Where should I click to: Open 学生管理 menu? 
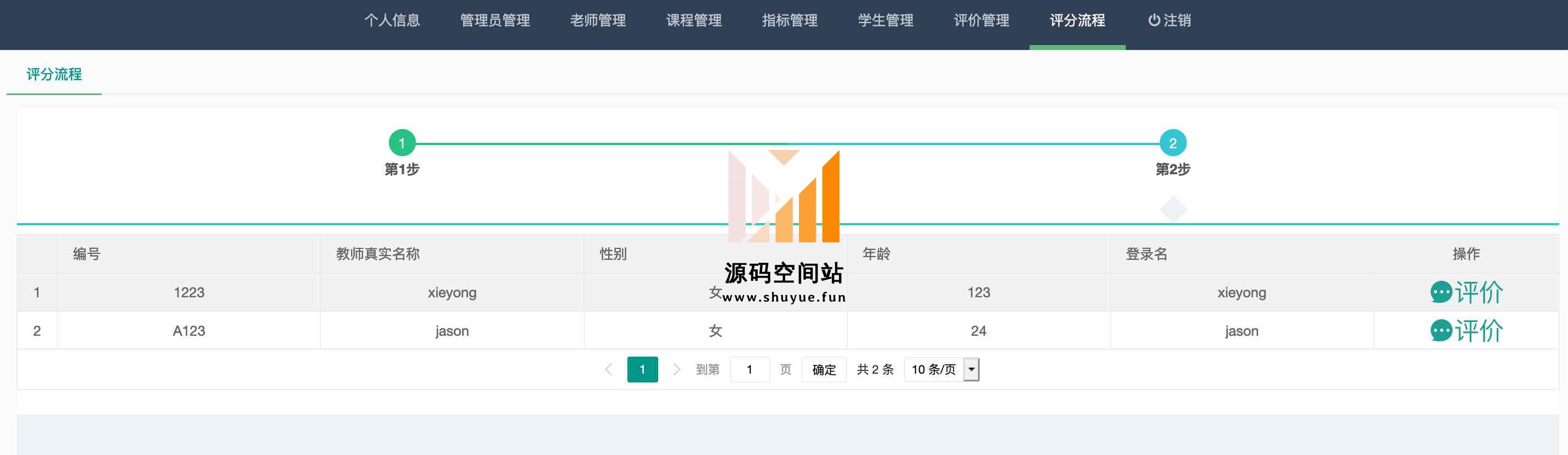[886, 20]
